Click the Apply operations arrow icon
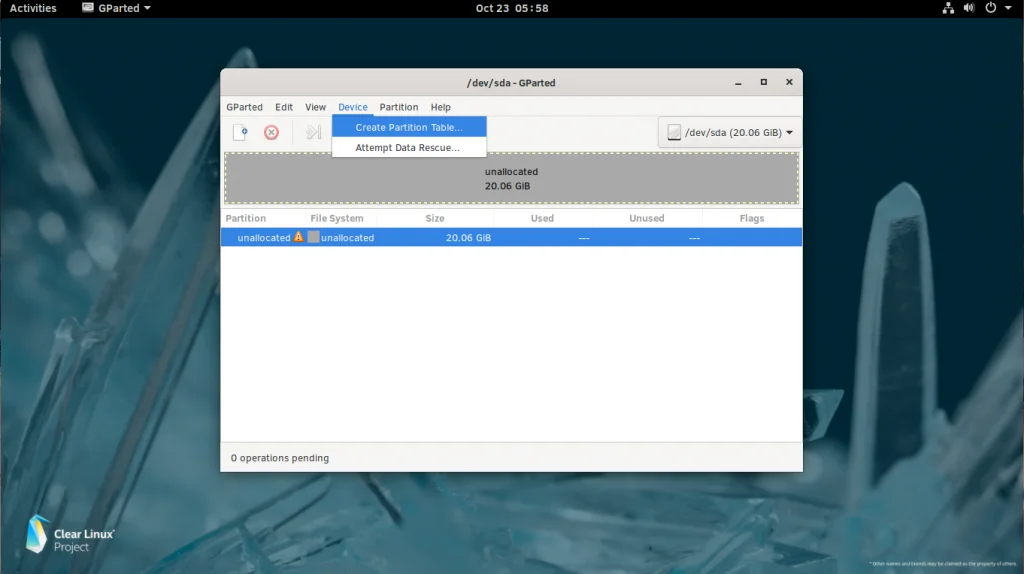The width and height of the screenshot is (1024, 574). (313, 133)
